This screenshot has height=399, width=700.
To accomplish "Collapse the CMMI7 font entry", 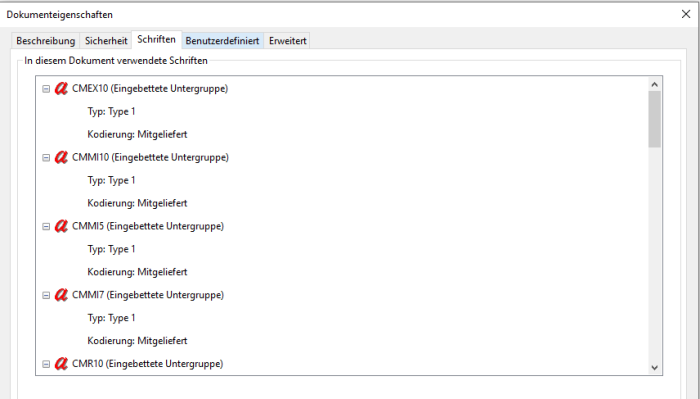I will (x=46, y=295).
